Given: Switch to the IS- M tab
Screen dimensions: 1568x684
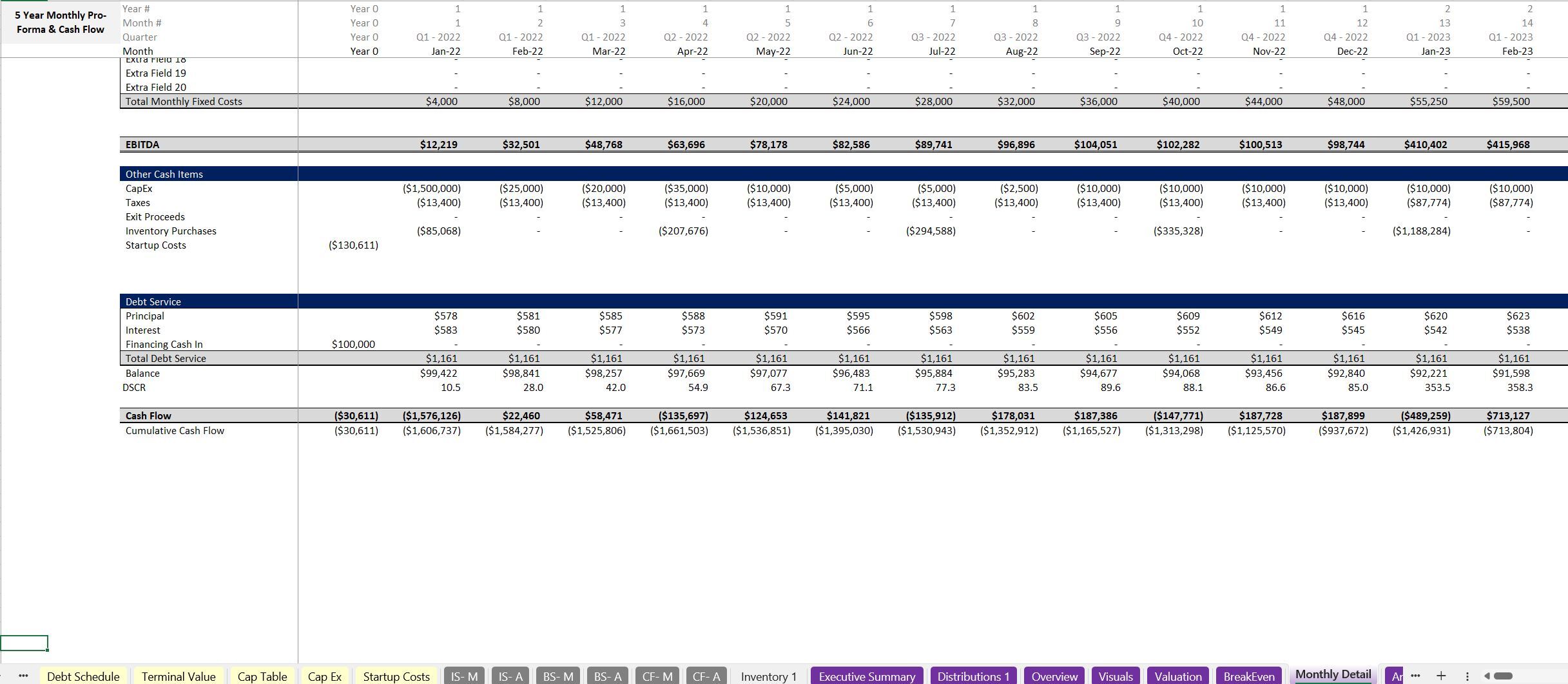Looking at the screenshot, I should point(464,676).
